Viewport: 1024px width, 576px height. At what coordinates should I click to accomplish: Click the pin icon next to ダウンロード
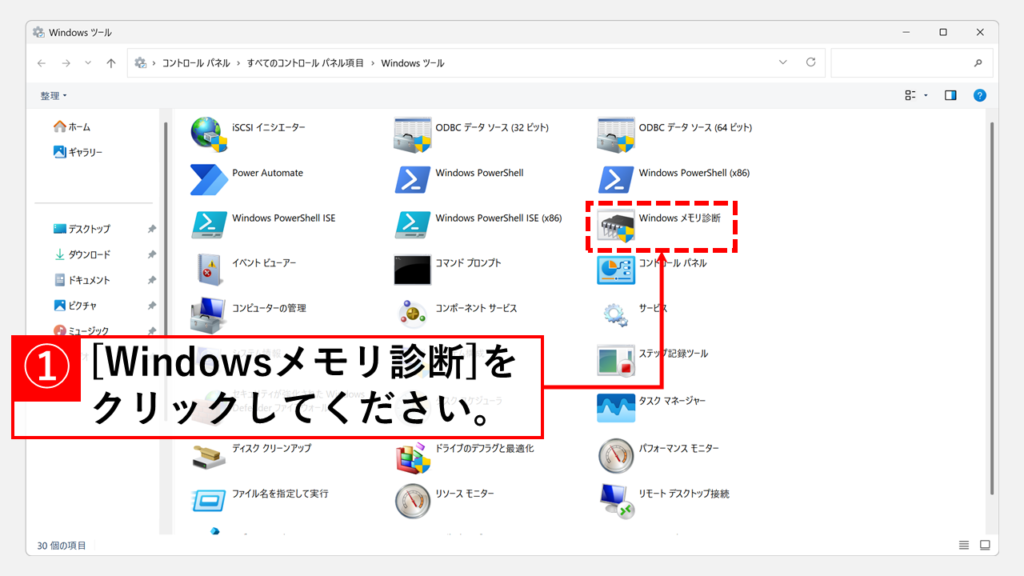[152, 255]
